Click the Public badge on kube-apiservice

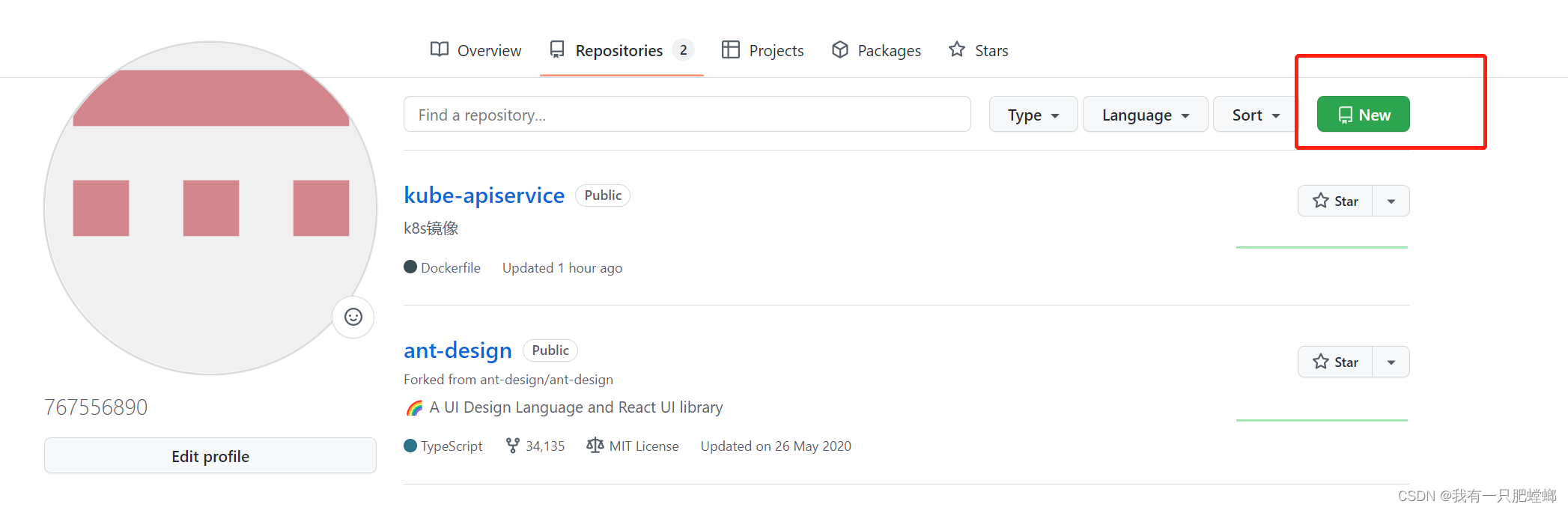point(603,195)
